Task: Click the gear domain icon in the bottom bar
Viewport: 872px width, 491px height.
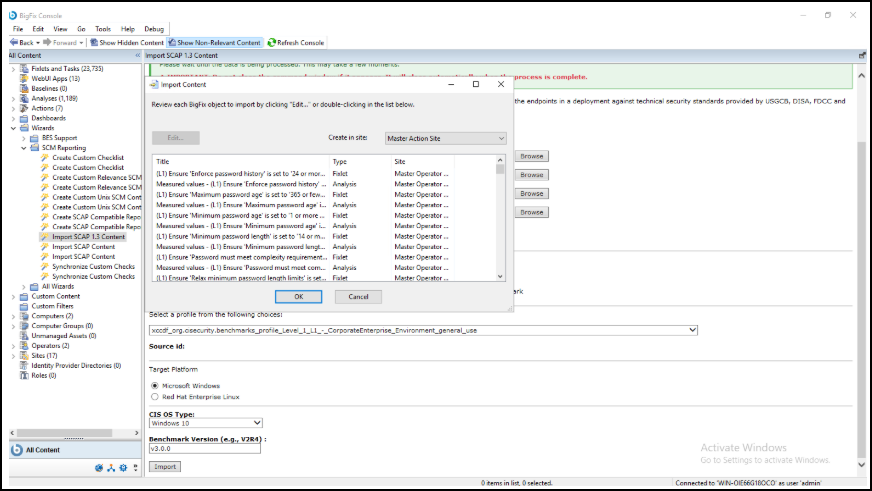Action: click(x=123, y=468)
